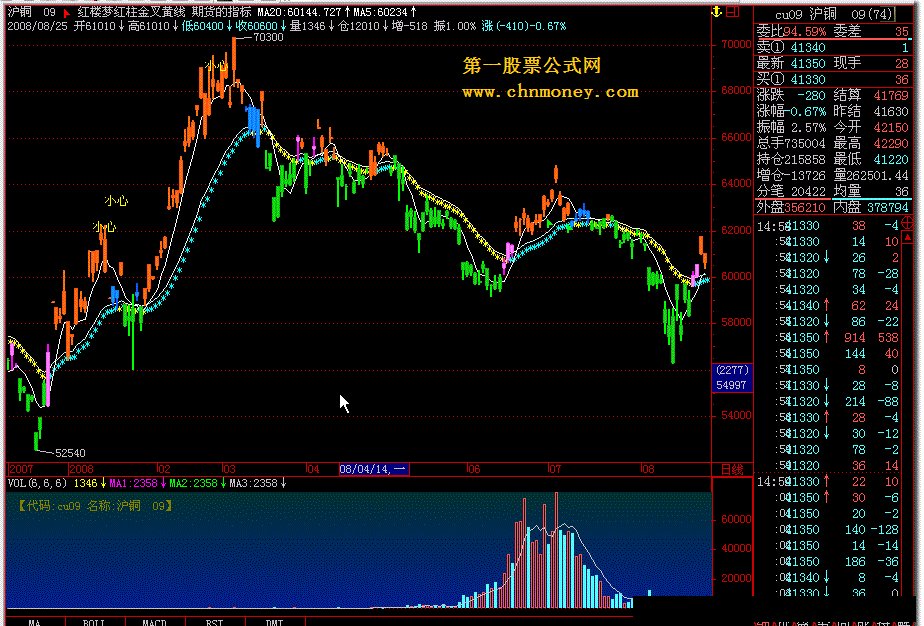Click the 今开 42150 value
The width and height of the screenshot is (924, 626).
click(x=872, y=127)
